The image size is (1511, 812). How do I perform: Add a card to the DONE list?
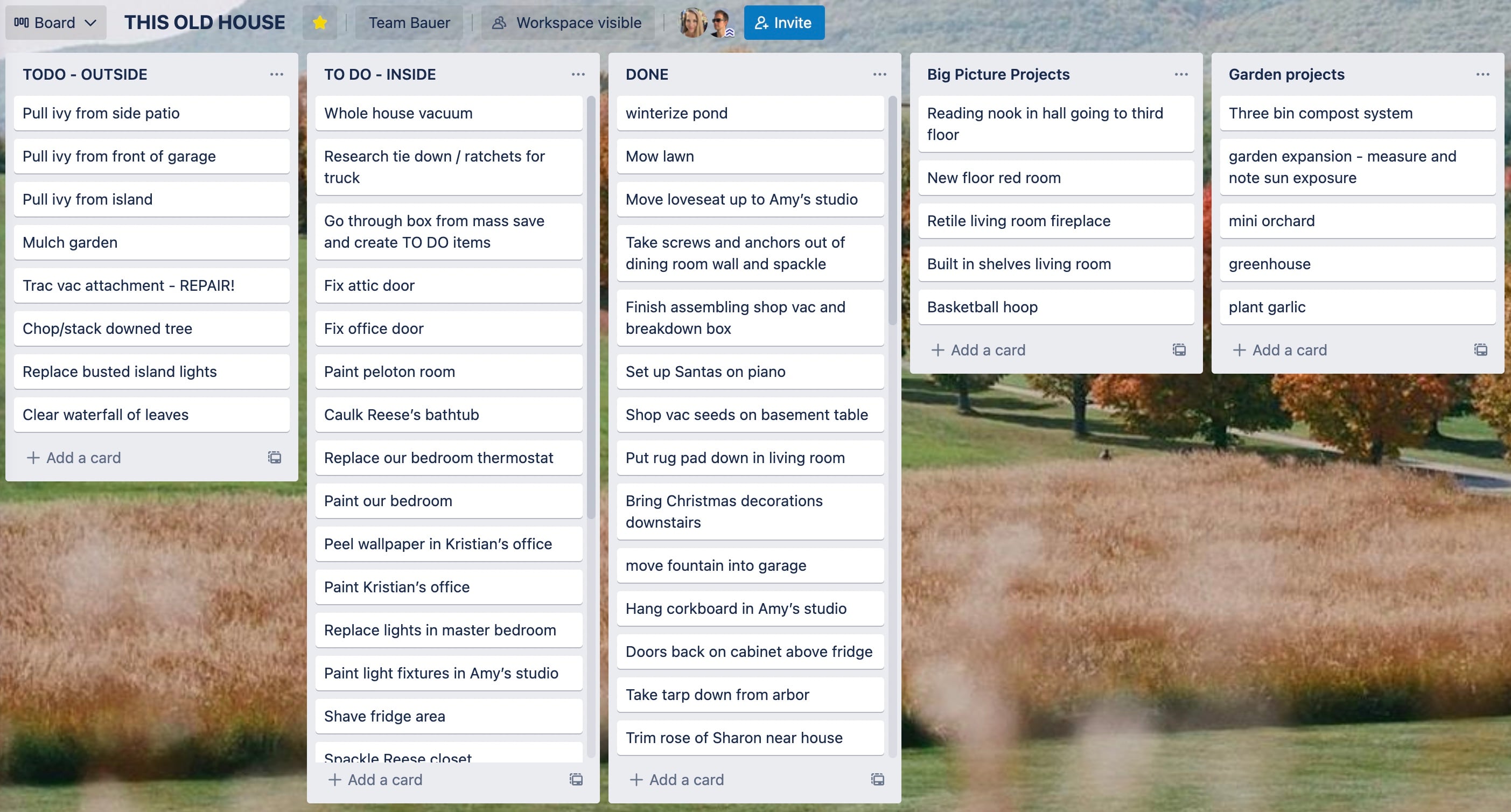(677, 780)
